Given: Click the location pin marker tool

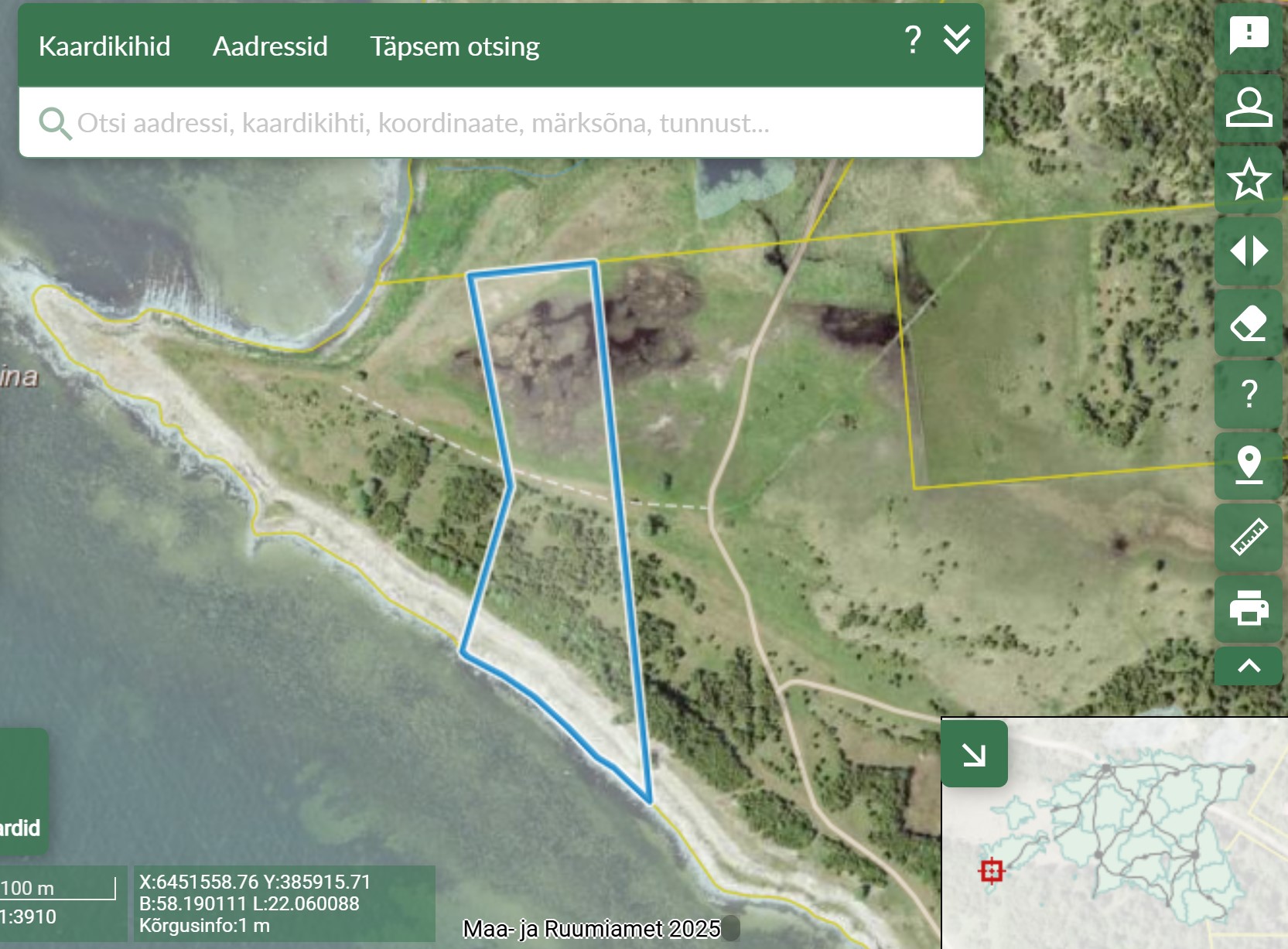Looking at the screenshot, I should tap(1249, 466).
